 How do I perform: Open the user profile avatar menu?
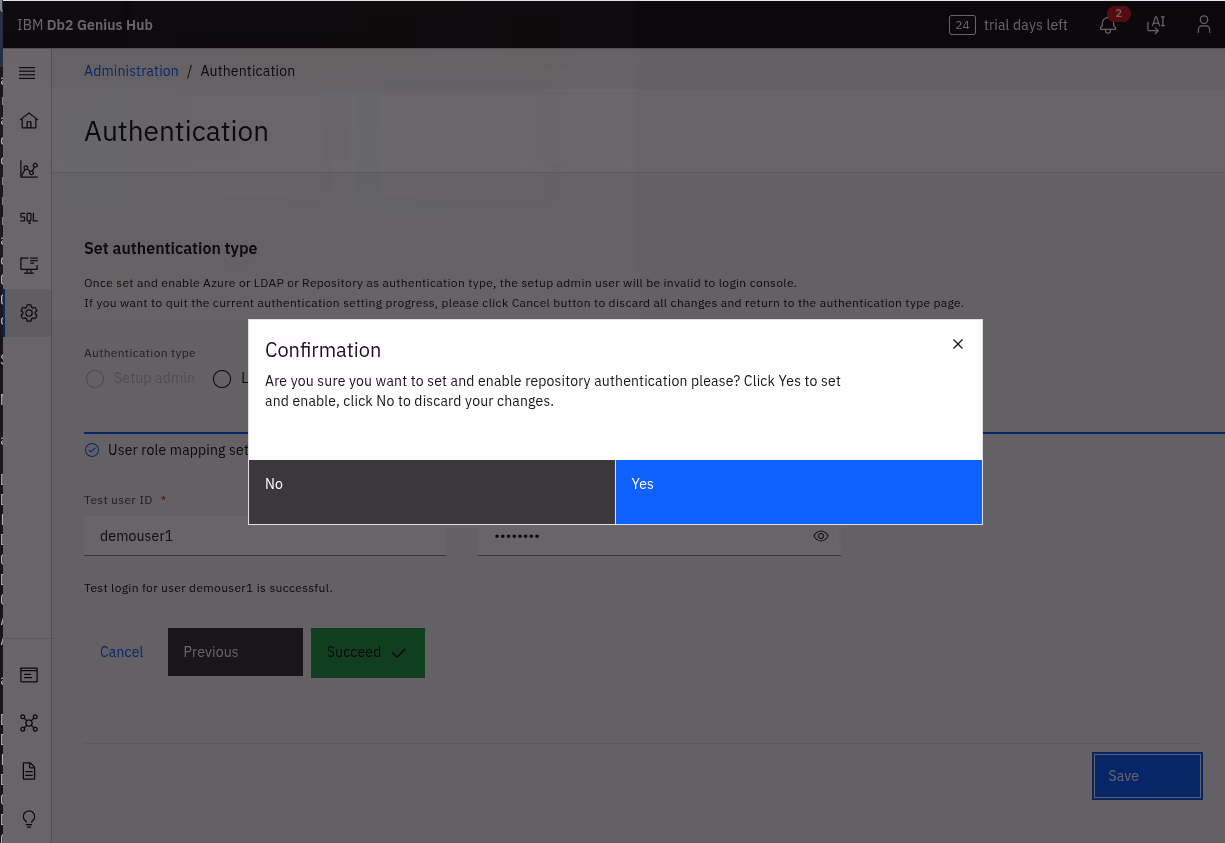[x=1203, y=24]
